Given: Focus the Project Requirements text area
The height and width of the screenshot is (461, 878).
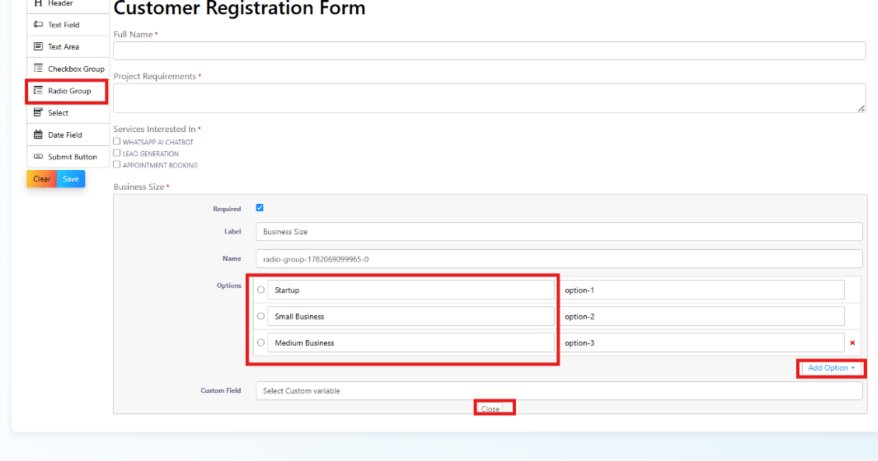Looking at the screenshot, I should [x=489, y=98].
